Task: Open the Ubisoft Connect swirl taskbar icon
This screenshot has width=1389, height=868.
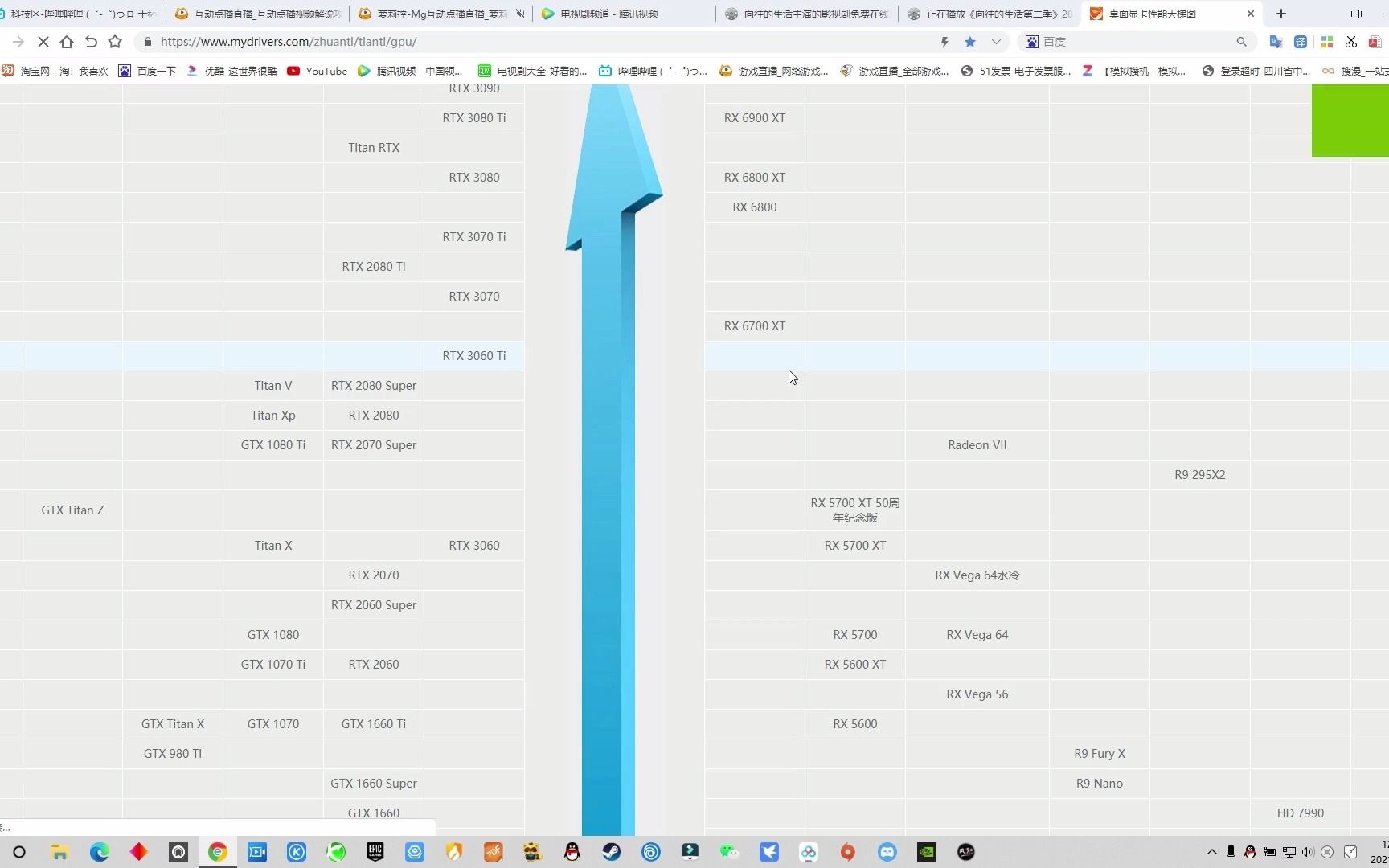Action: tap(651, 852)
